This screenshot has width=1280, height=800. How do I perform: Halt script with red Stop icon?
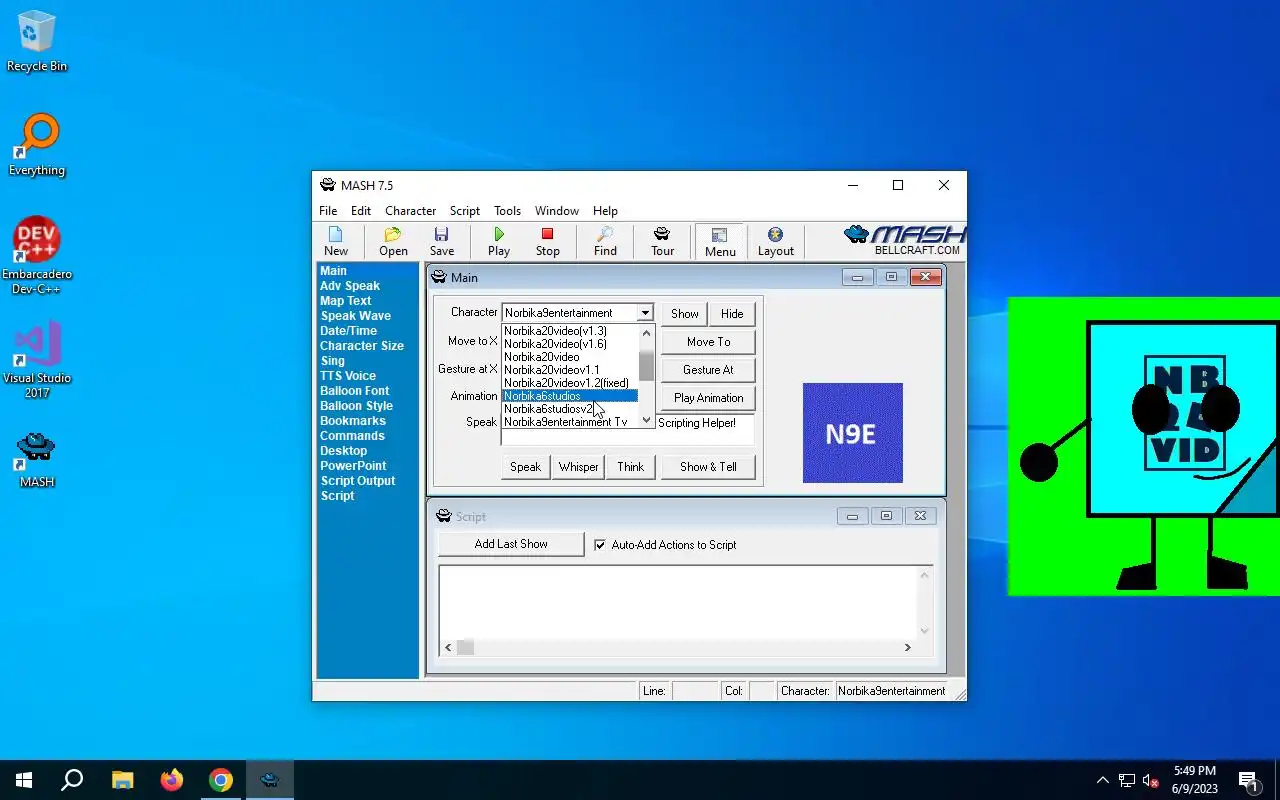(x=547, y=241)
